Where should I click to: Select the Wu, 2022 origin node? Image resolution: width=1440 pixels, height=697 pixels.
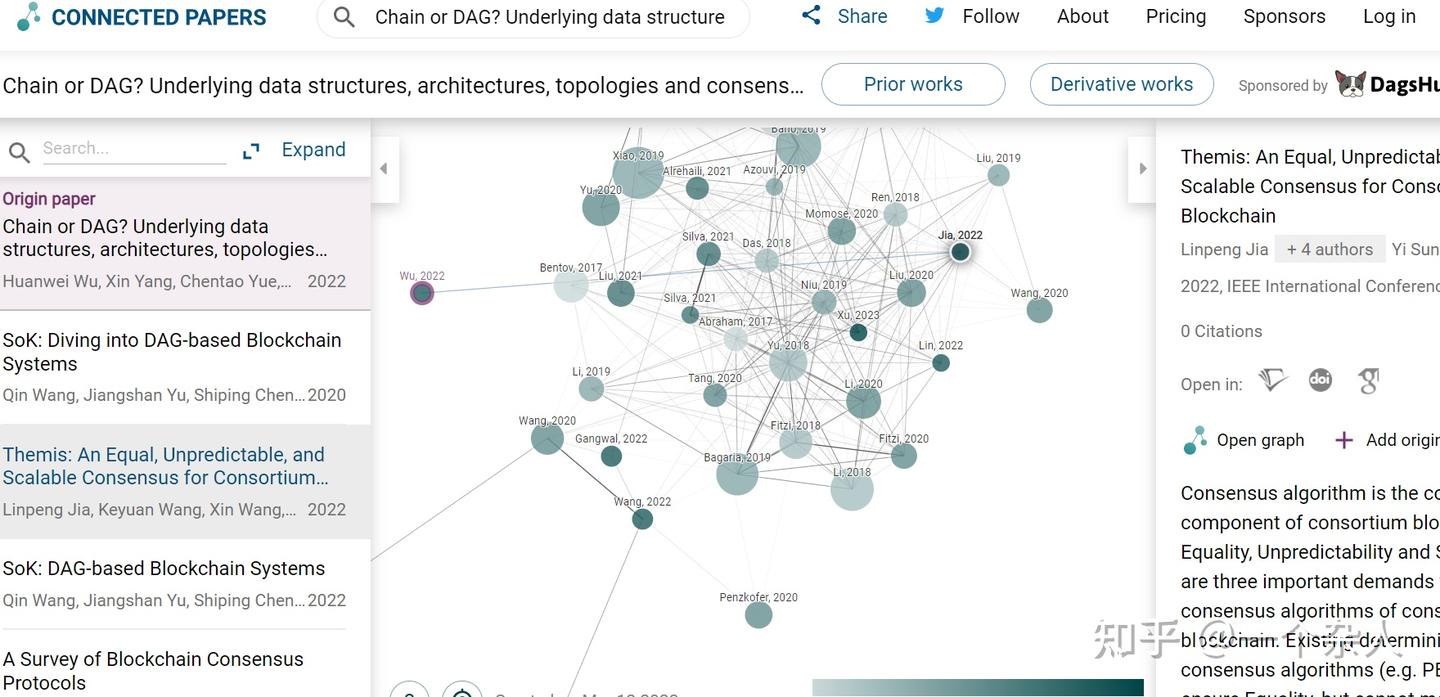[x=422, y=293]
